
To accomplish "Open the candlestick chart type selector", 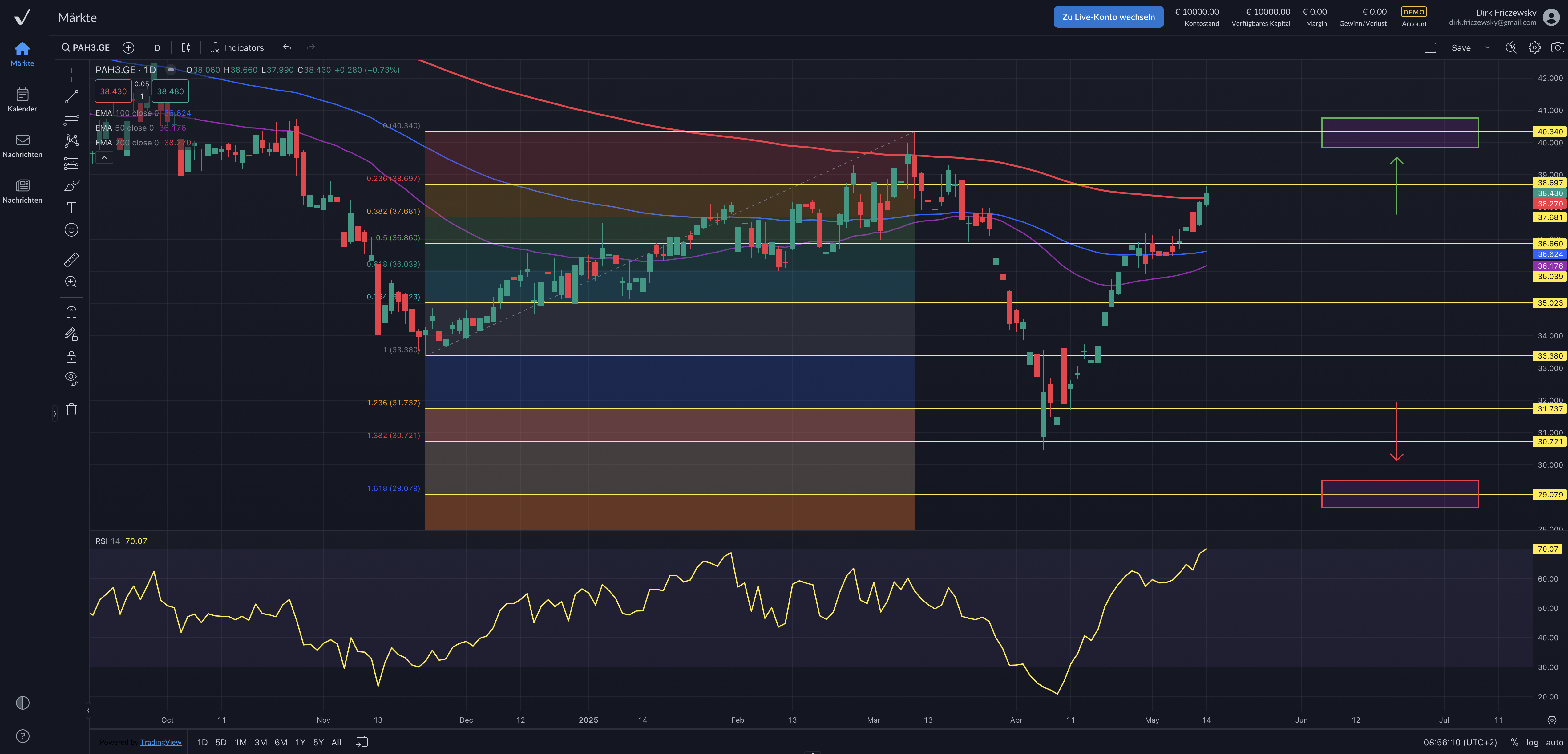I will (186, 47).
